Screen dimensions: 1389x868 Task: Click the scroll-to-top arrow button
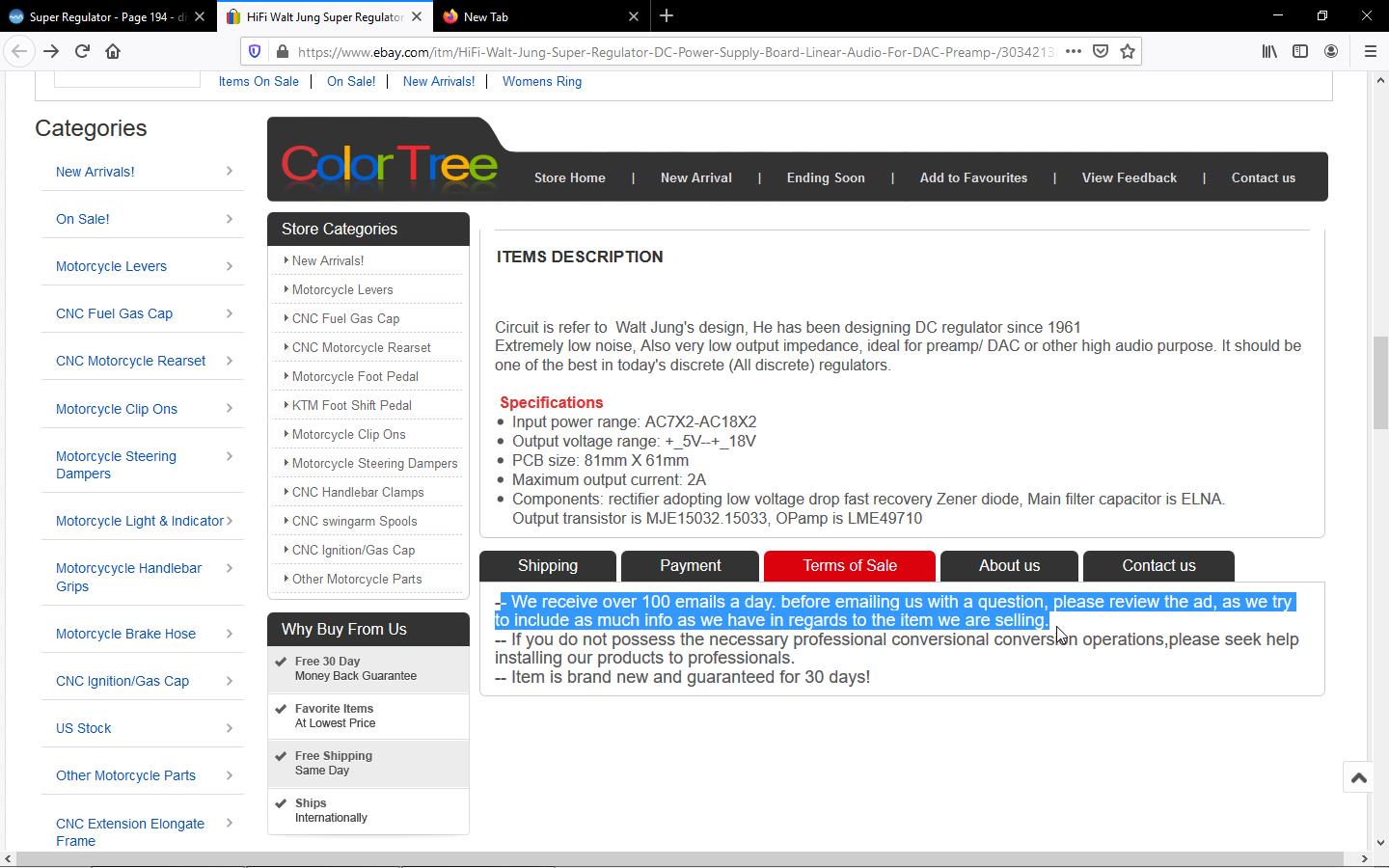(1358, 777)
